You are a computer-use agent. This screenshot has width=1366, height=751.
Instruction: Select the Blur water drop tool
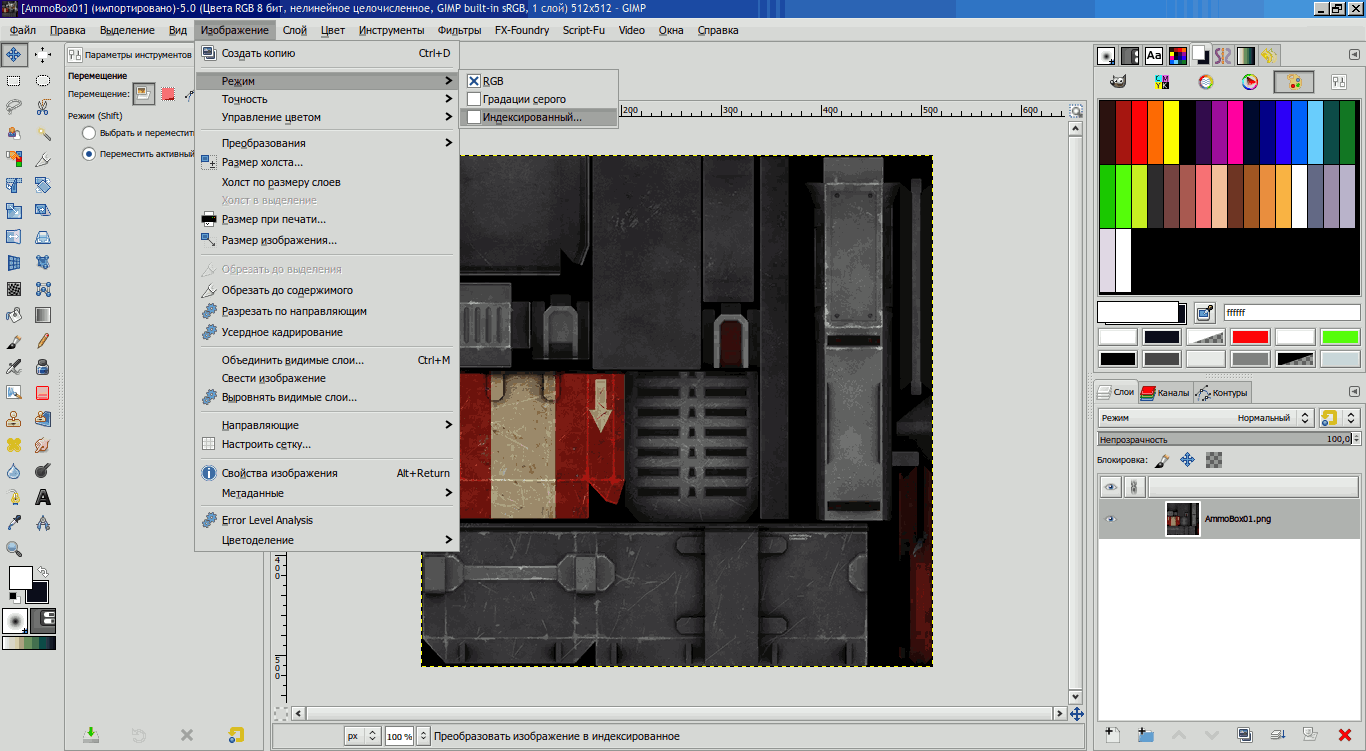(x=14, y=471)
